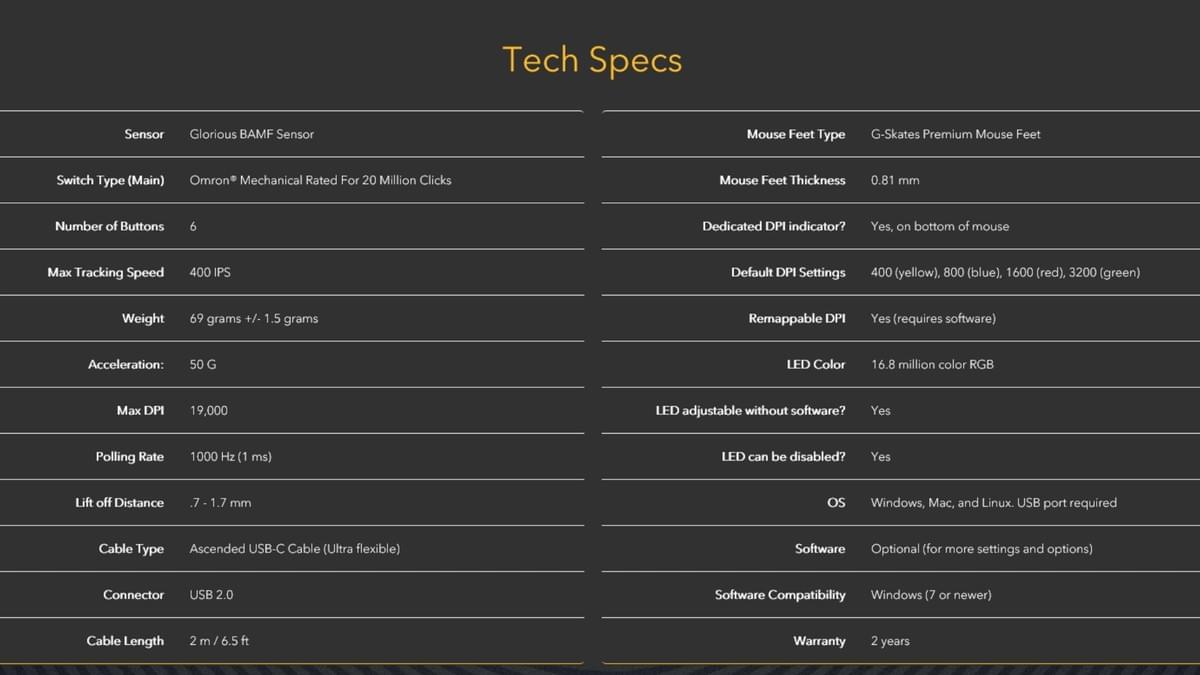Select the Sensor row label
This screenshot has width=1200, height=675.
click(x=144, y=134)
